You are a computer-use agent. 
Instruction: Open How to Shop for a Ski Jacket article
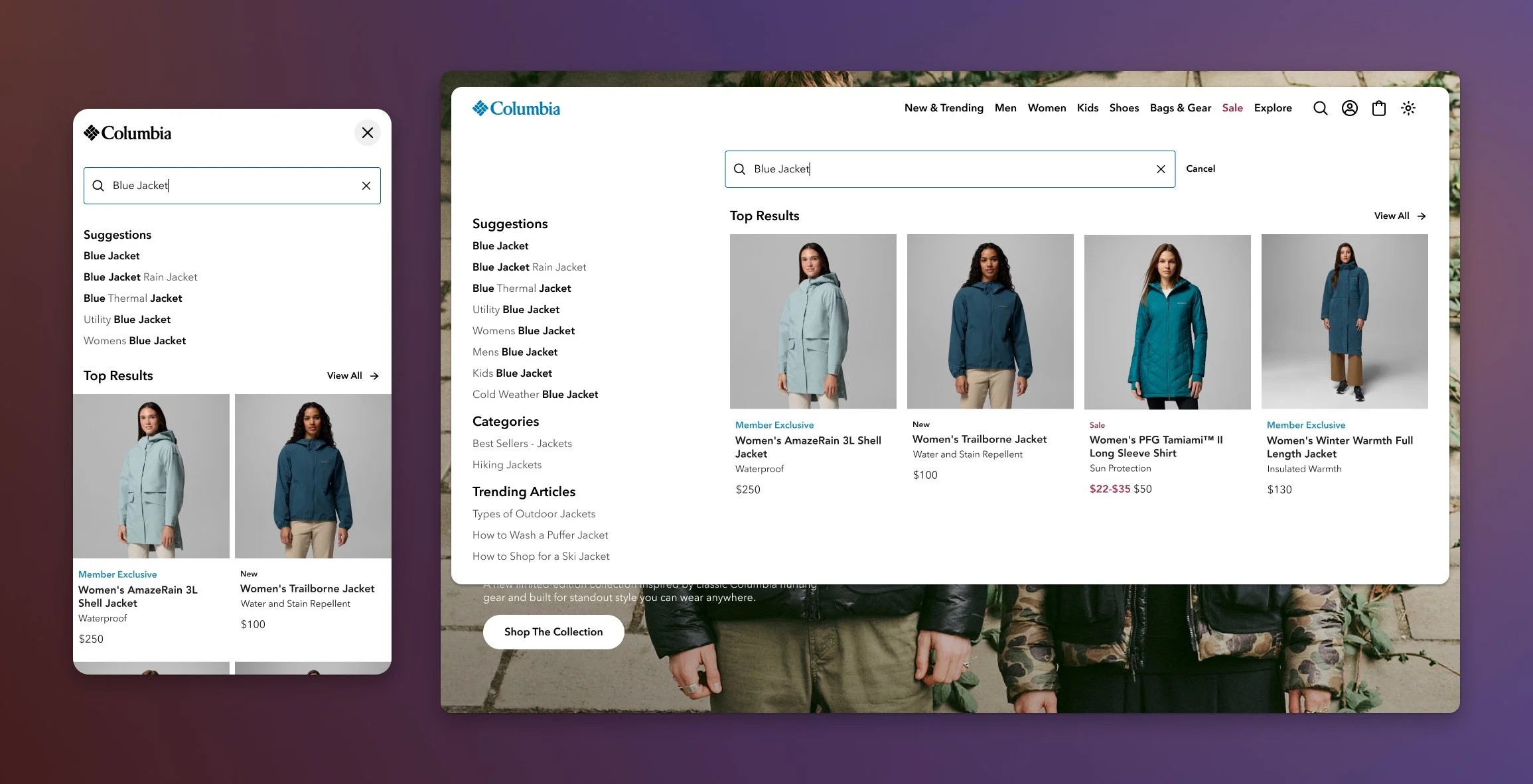(540, 556)
